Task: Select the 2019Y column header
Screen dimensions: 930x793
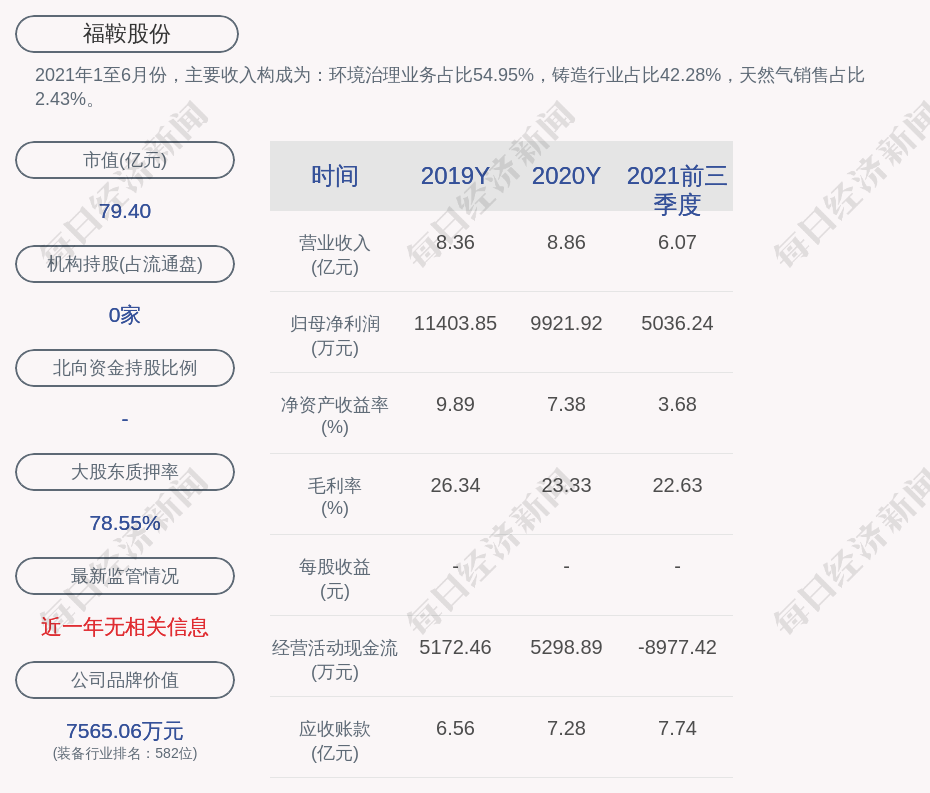Action: tap(455, 176)
